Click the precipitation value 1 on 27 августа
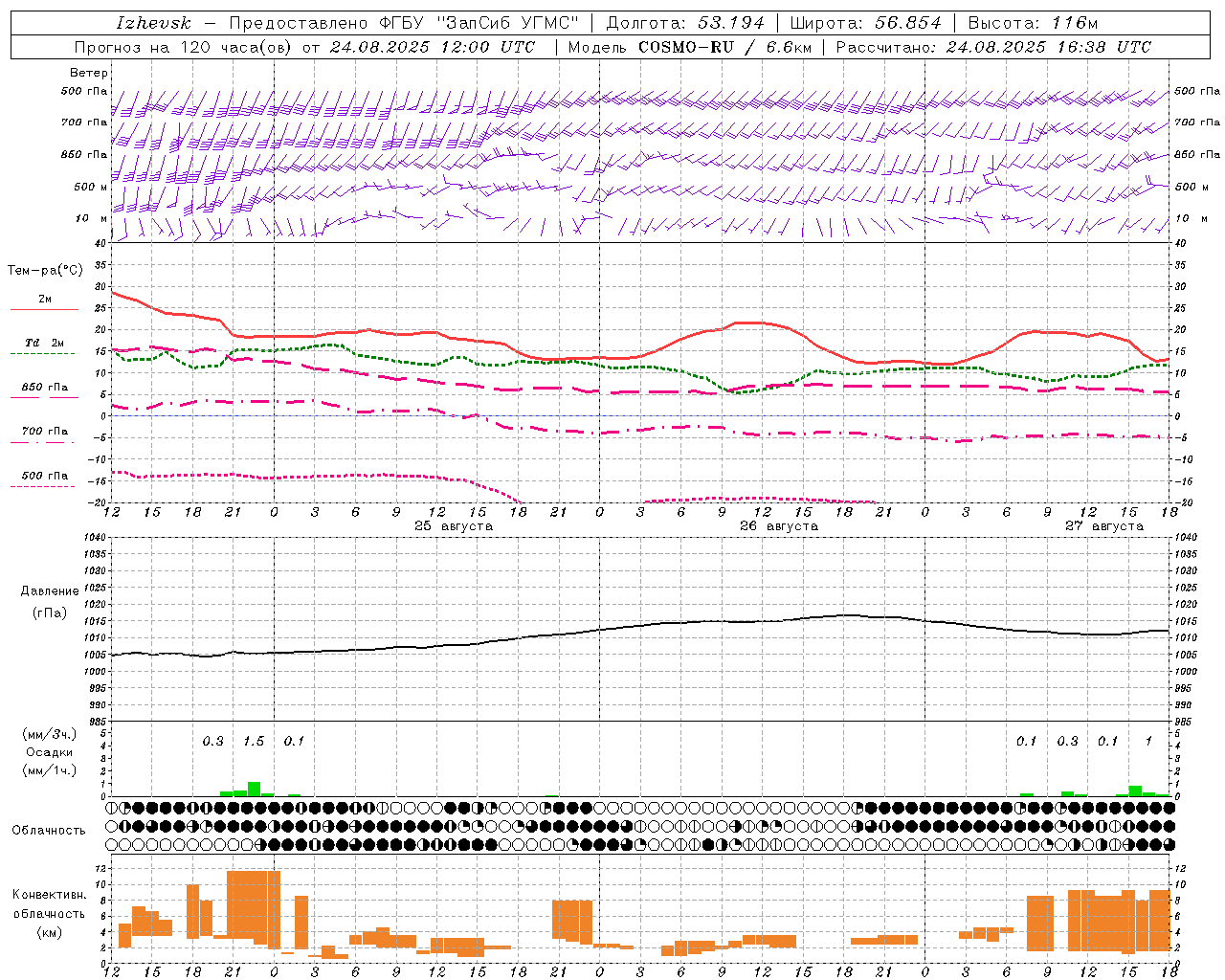The height and width of the screenshot is (980, 1225). [1148, 742]
